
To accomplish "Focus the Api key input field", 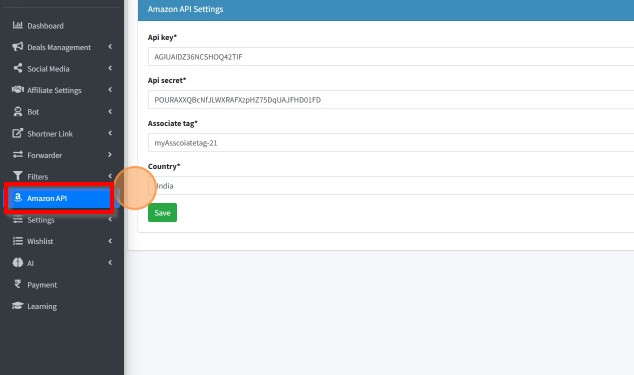I will coord(391,57).
